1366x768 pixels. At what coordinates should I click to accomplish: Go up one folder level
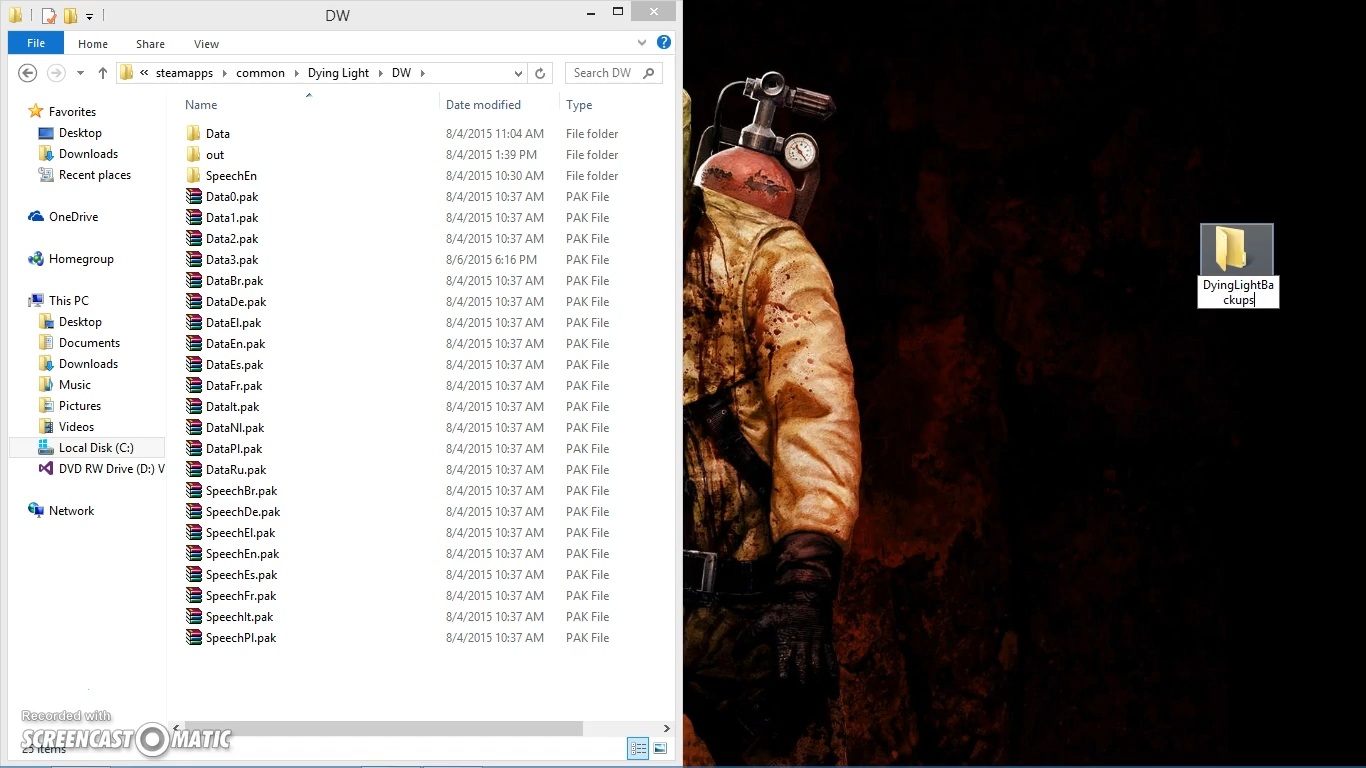coord(102,73)
